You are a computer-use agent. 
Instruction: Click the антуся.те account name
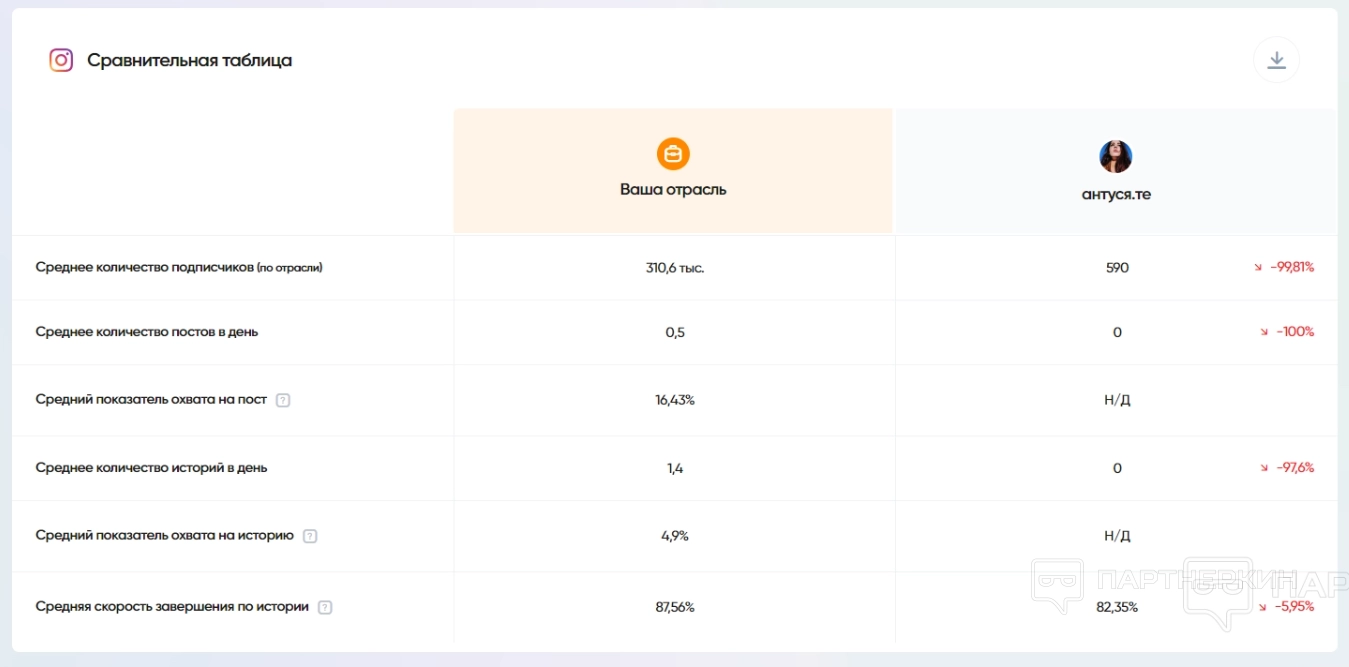[1116, 194]
